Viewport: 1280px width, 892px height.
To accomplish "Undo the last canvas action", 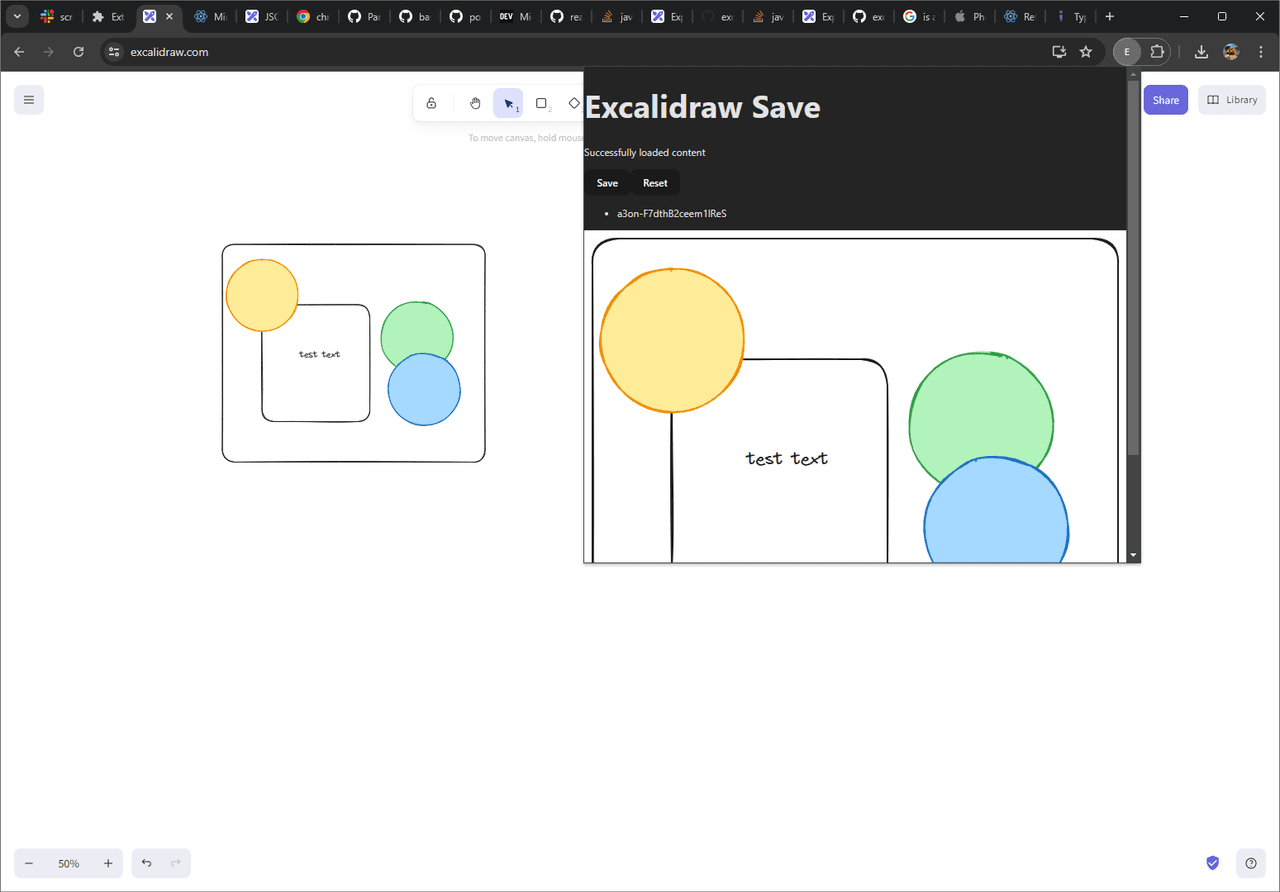I will [x=147, y=863].
